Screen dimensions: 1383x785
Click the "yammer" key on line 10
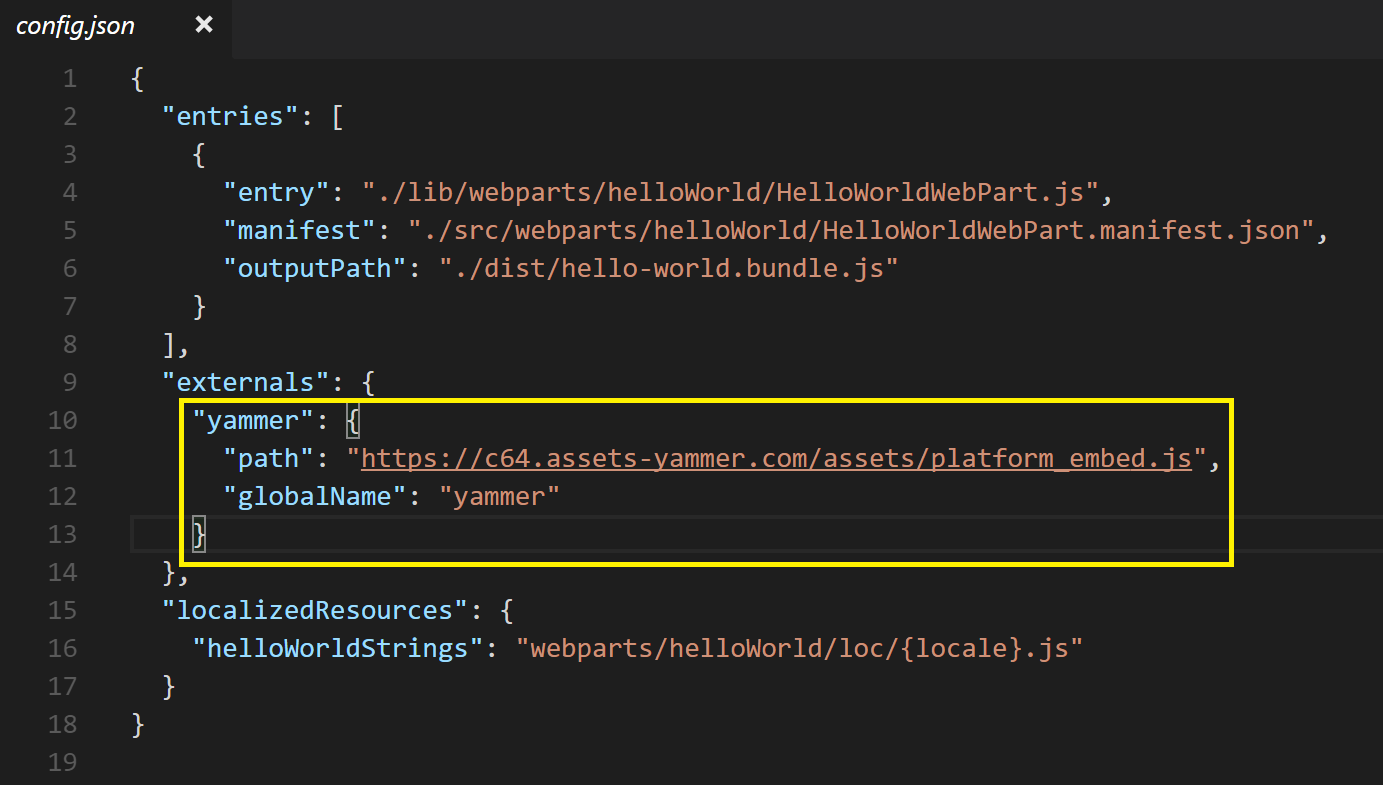(x=253, y=420)
